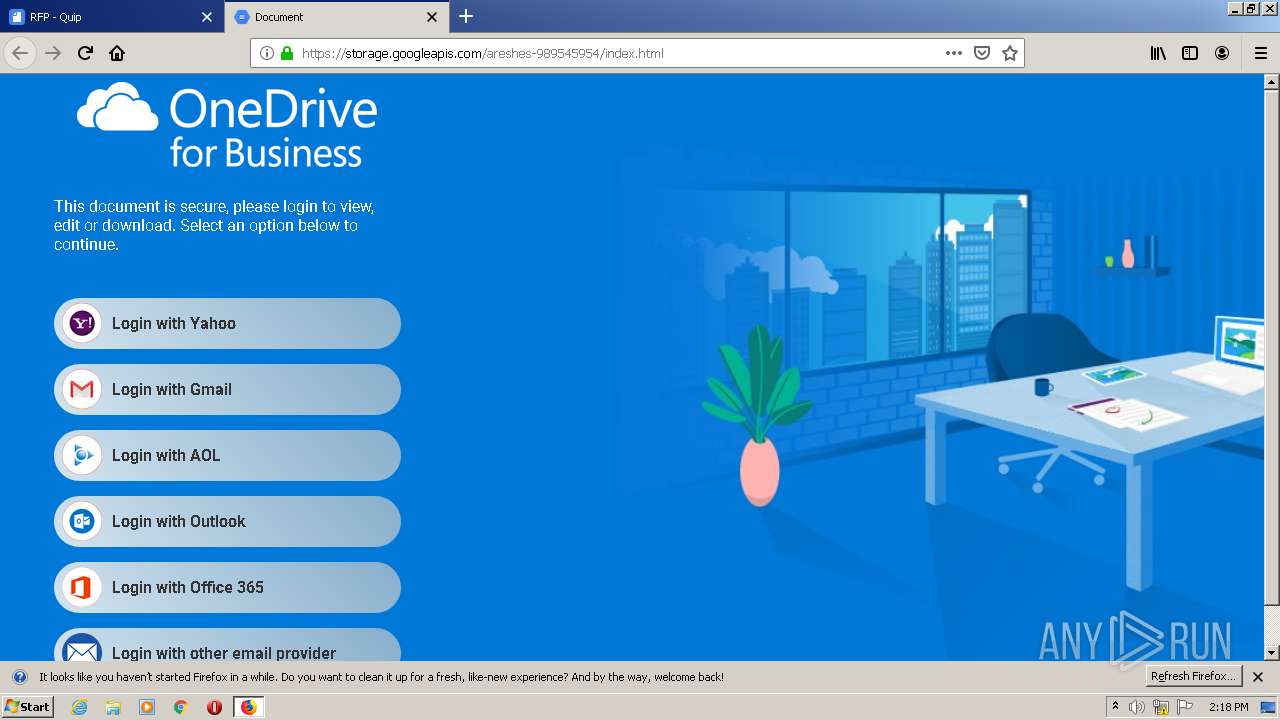Choose Login with Yahoo
This screenshot has width=1280, height=720.
[227, 324]
